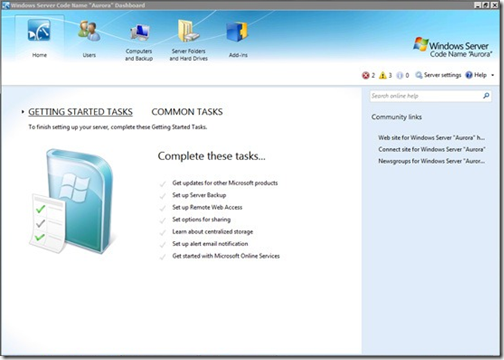
Task: Open Web site for Windows Server Aurora link
Action: (431, 138)
